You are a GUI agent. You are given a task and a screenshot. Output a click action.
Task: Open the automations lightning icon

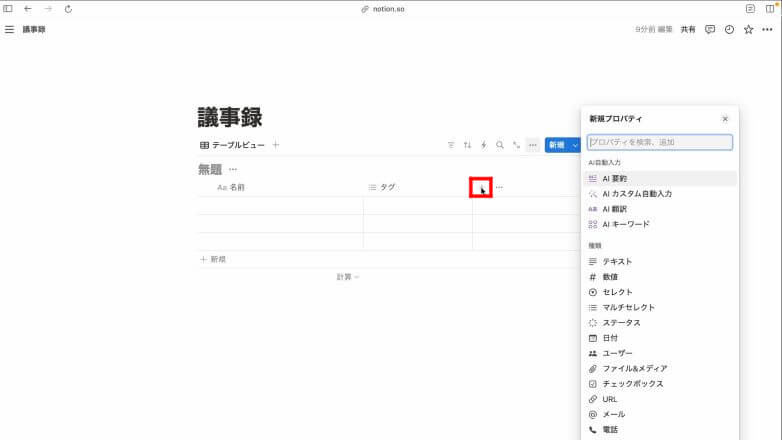pyautogui.click(x=484, y=145)
